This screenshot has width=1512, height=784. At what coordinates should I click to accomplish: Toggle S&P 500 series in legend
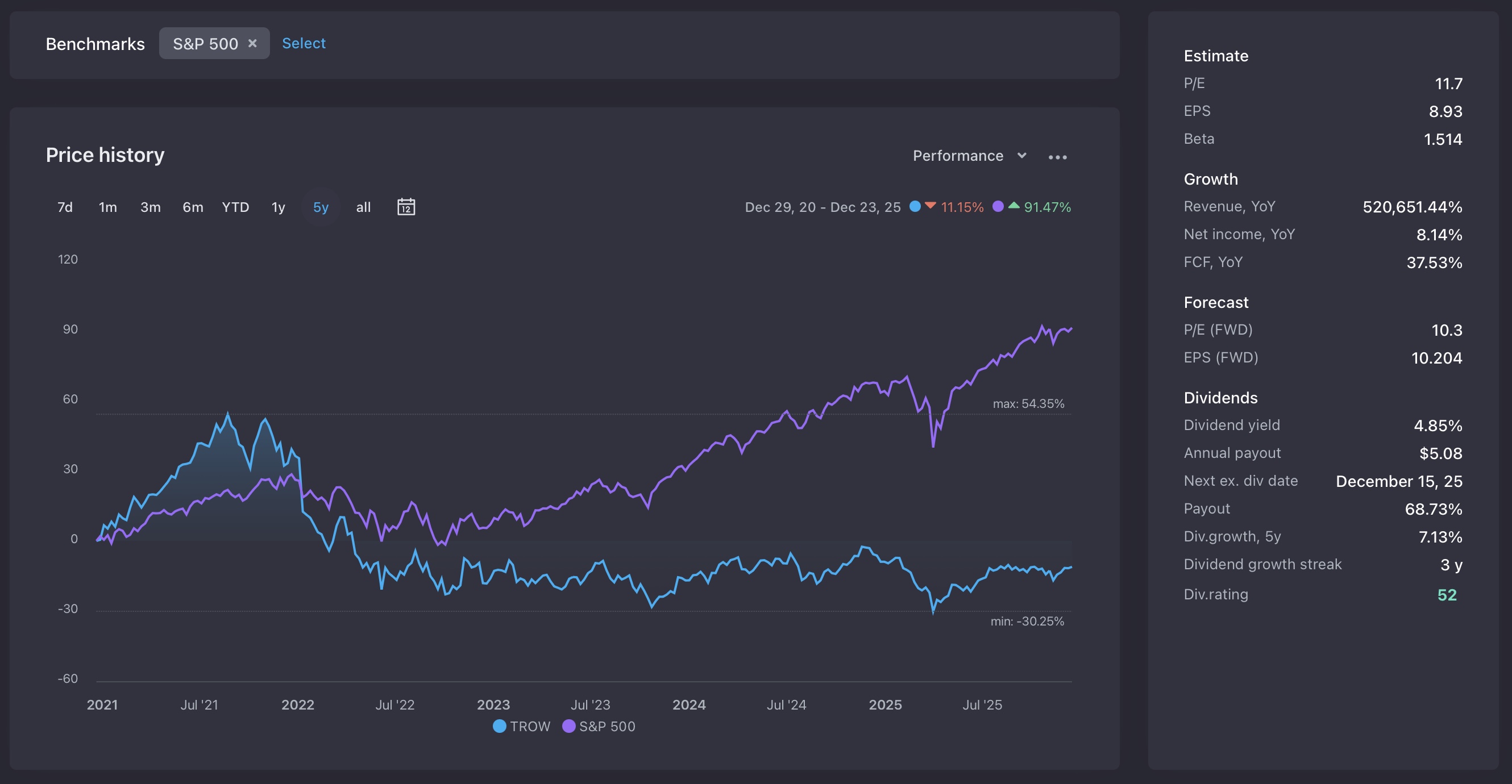pos(599,726)
